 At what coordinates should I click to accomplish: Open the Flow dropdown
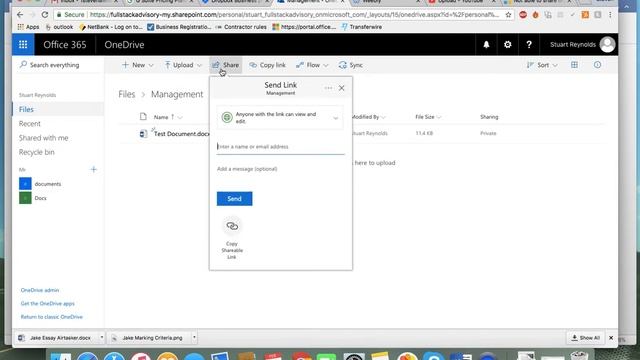(x=312, y=65)
